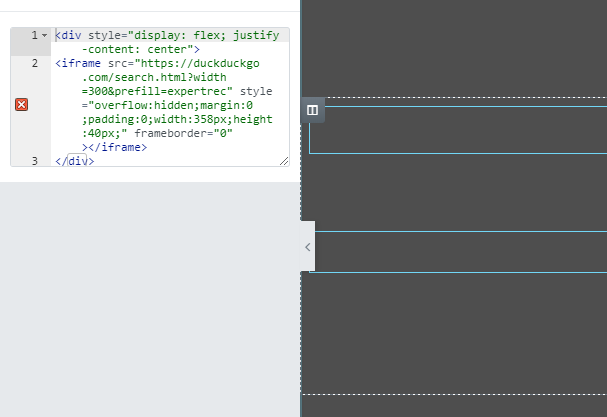Image resolution: width=607 pixels, height=417 pixels.
Task: Select line number 3 in the gutter
Action: (x=34, y=160)
